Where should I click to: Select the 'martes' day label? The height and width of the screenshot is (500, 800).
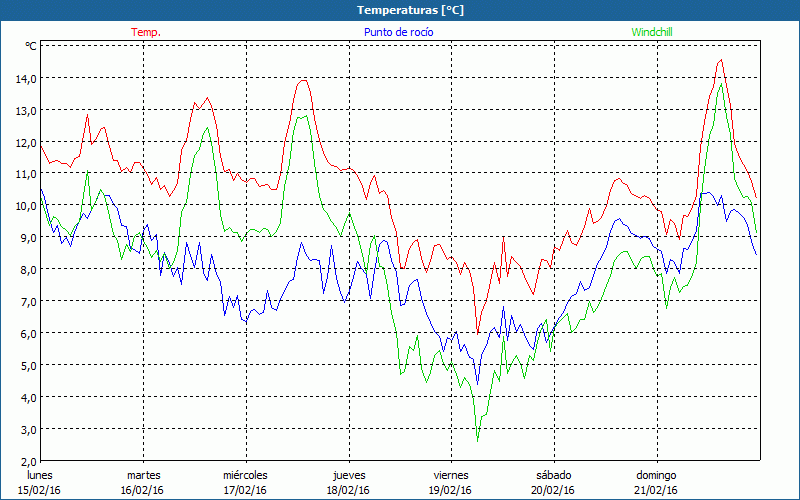[143, 475]
